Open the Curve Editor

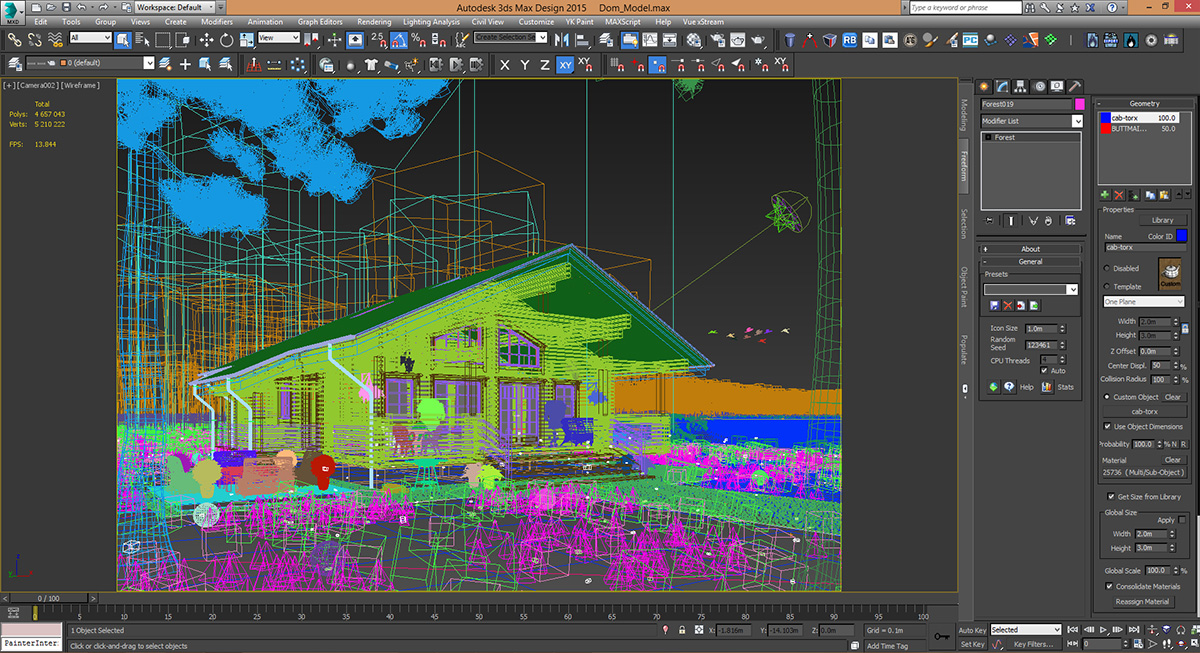pyautogui.click(x=651, y=40)
